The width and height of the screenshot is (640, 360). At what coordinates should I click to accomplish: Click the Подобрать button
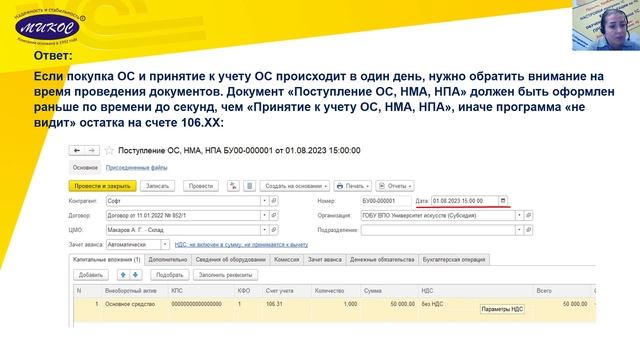[x=170, y=275]
